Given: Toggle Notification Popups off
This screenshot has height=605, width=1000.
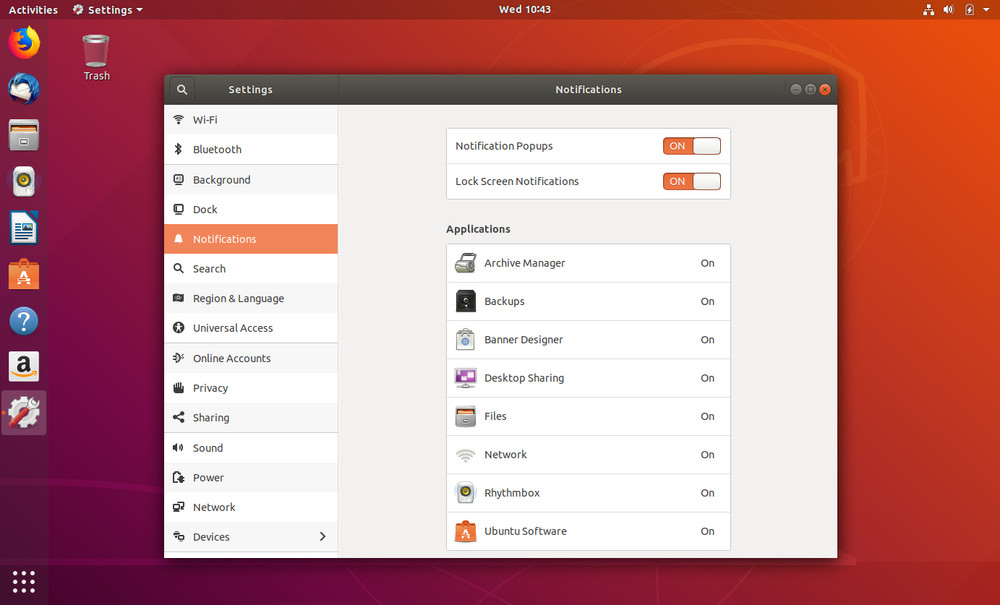Looking at the screenshot, I should (692, 145).
